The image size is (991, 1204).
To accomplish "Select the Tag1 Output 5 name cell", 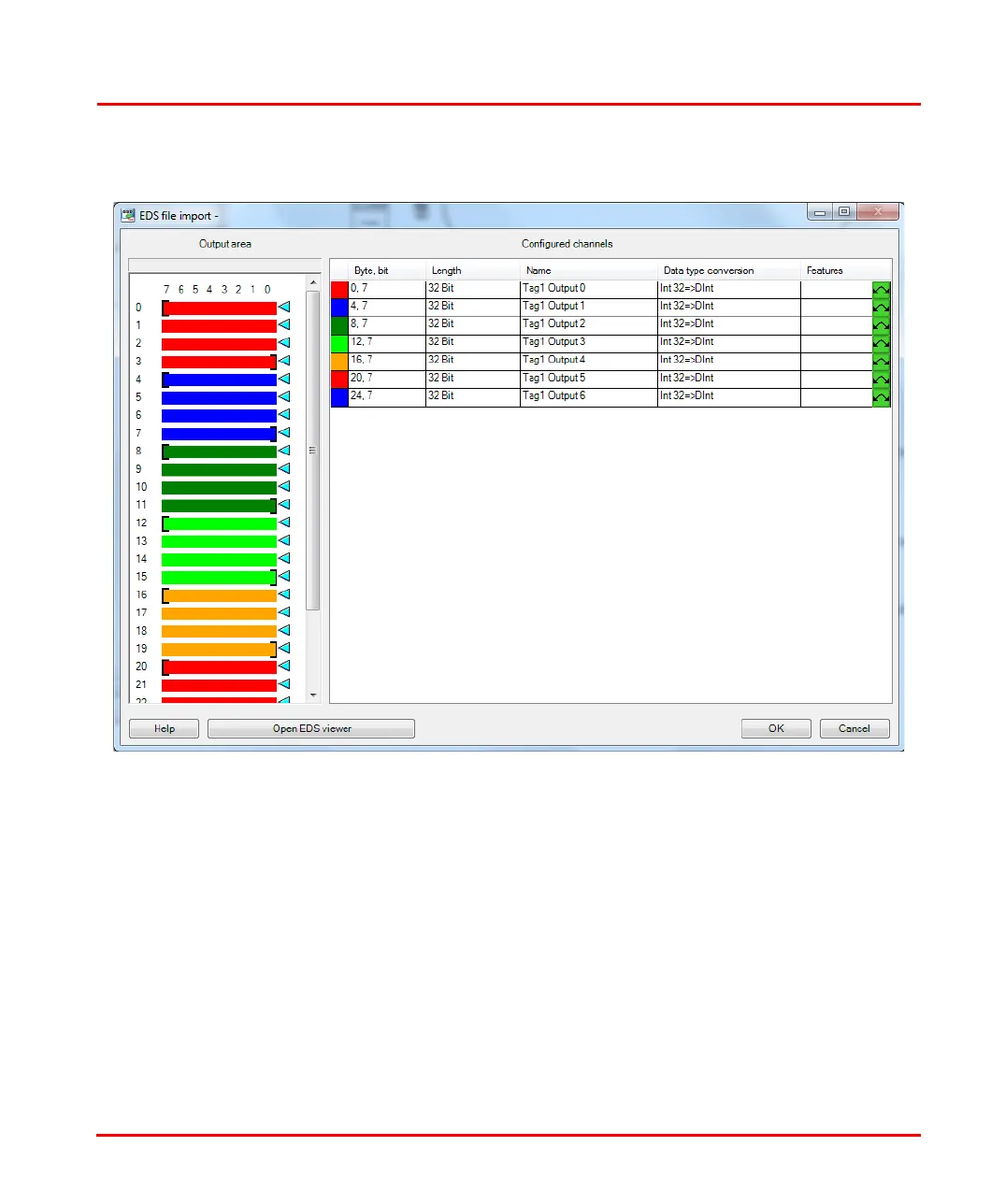I will 589,380.
